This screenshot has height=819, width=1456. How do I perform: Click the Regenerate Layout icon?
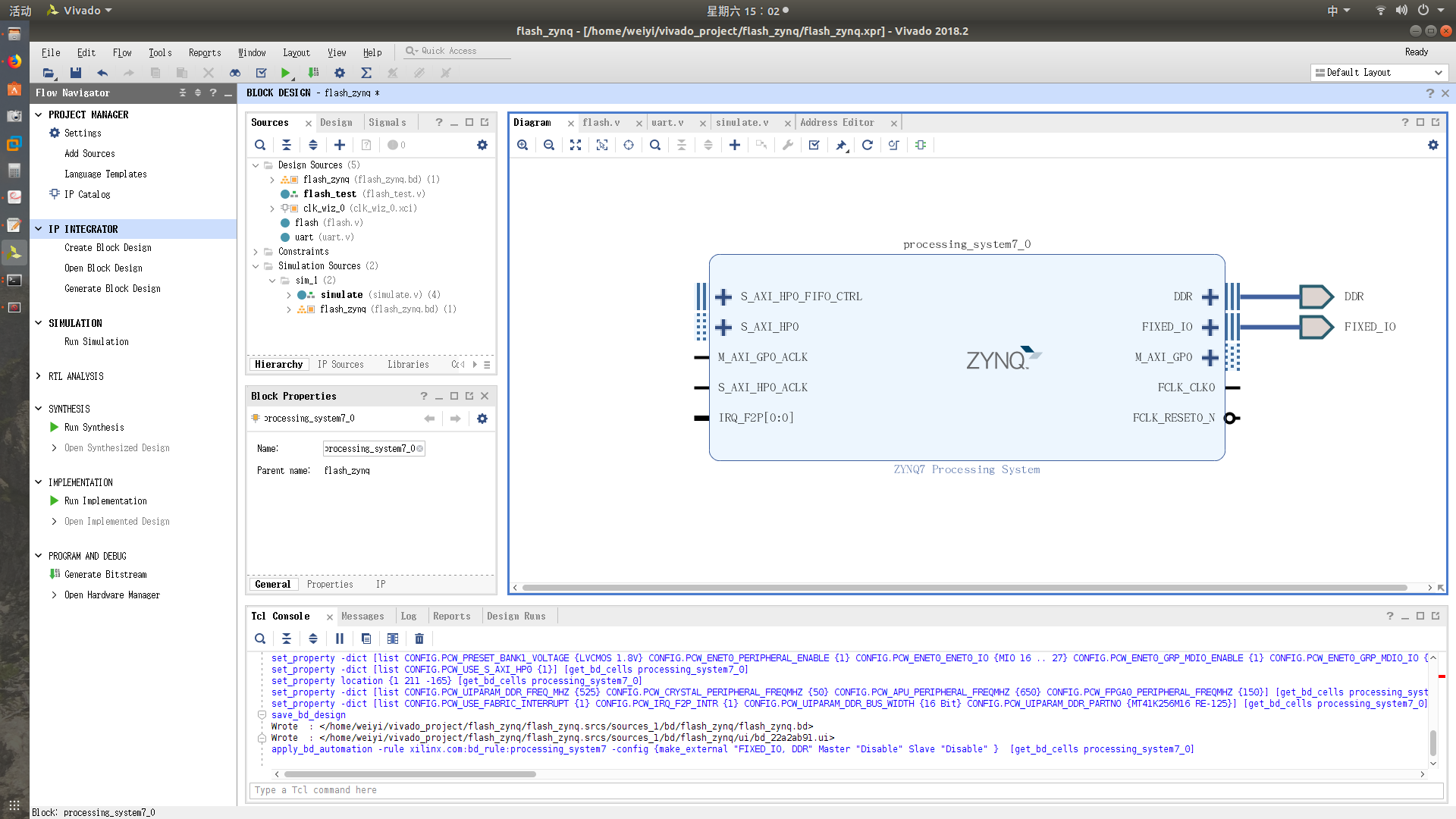pyautogui.click(x=867, y=145)
